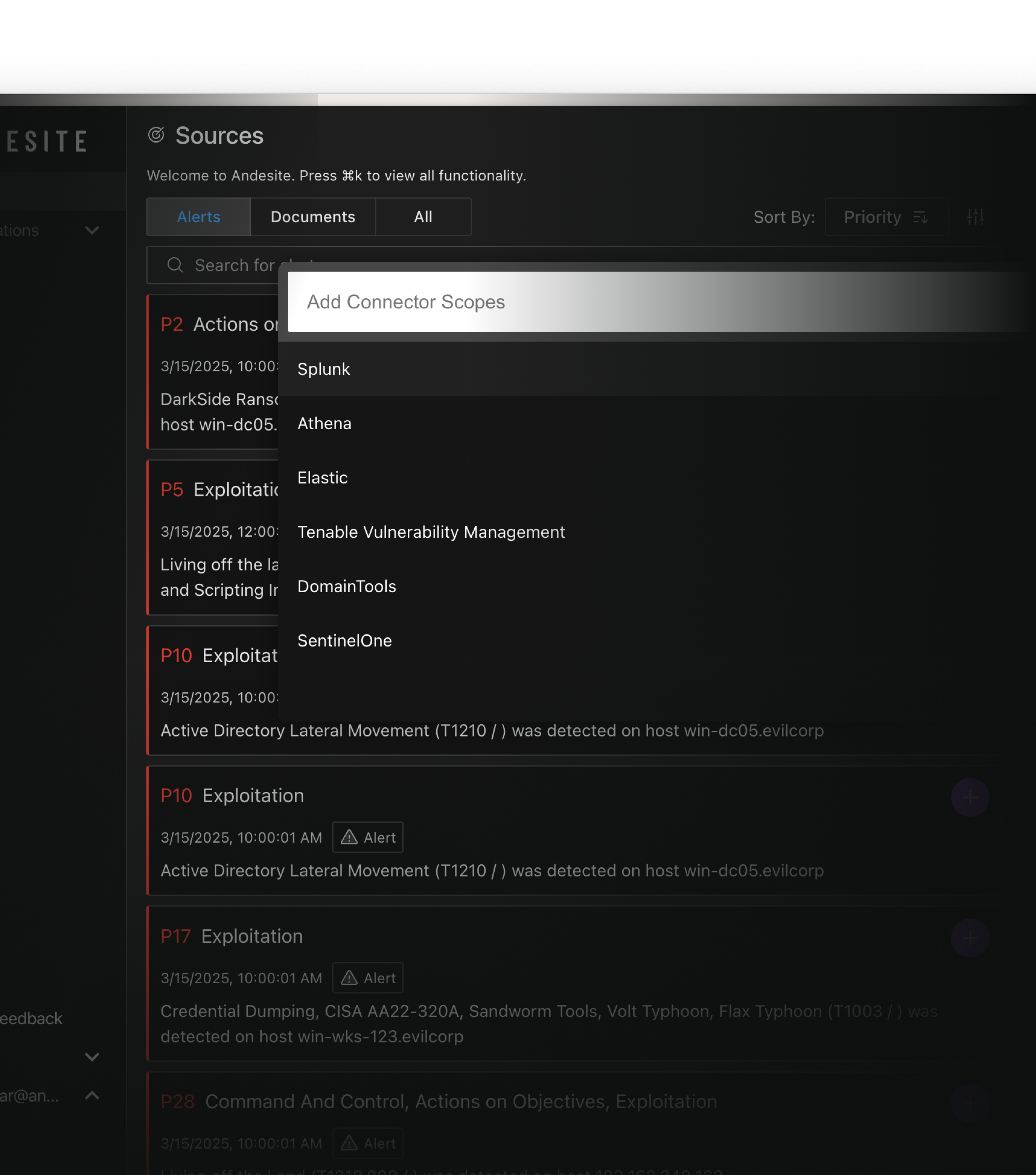Select SentinelOne connector scope
This screenshot has width=1036, height=1175.
coord(657,640)
